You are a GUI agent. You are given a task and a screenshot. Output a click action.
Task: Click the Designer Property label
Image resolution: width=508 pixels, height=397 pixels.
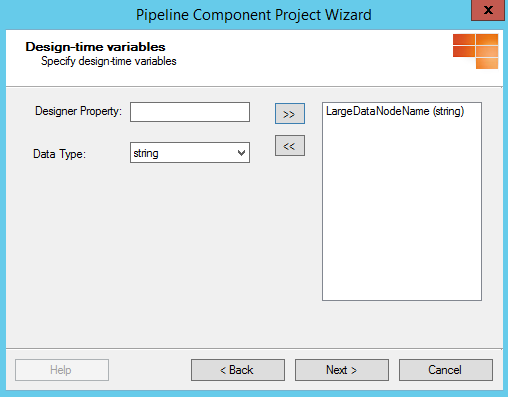pyautogui.click(x=78, y=111)
